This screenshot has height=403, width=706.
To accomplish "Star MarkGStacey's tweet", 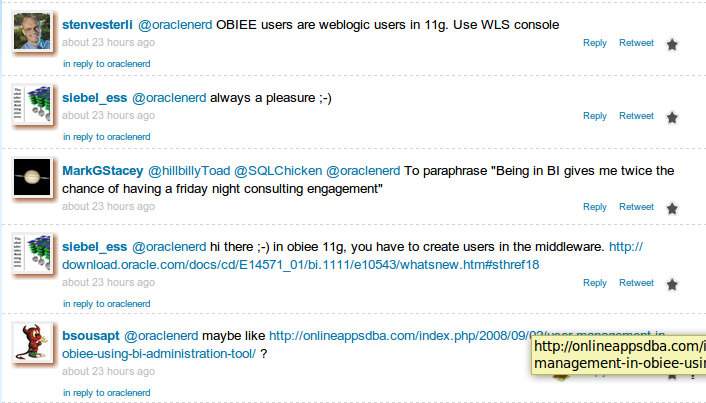I will 672,208.
